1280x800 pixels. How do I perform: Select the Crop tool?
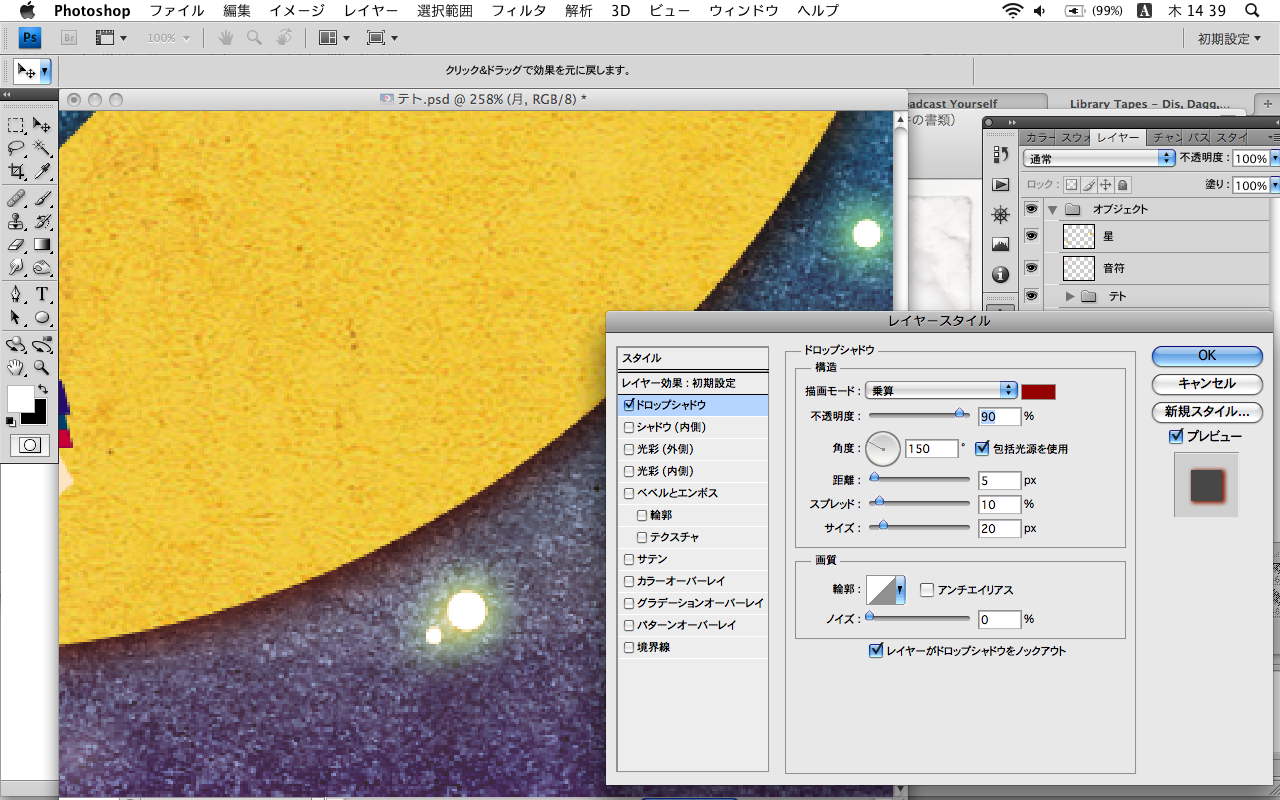(16, 171)
